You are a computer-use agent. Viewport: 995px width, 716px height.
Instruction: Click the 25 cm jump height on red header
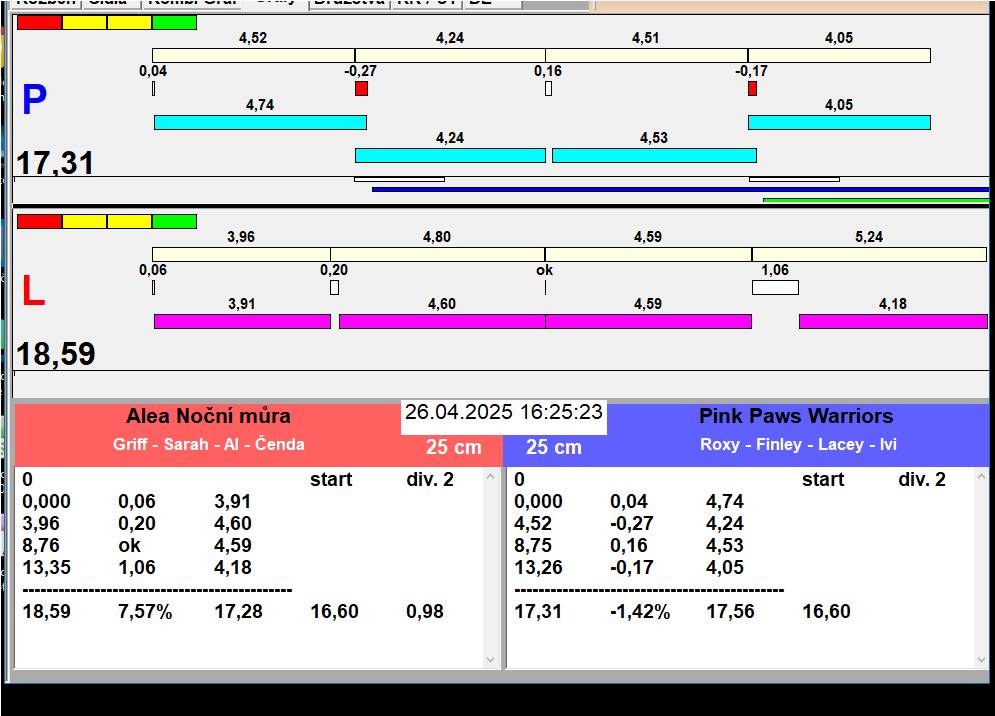pos(454,447)
